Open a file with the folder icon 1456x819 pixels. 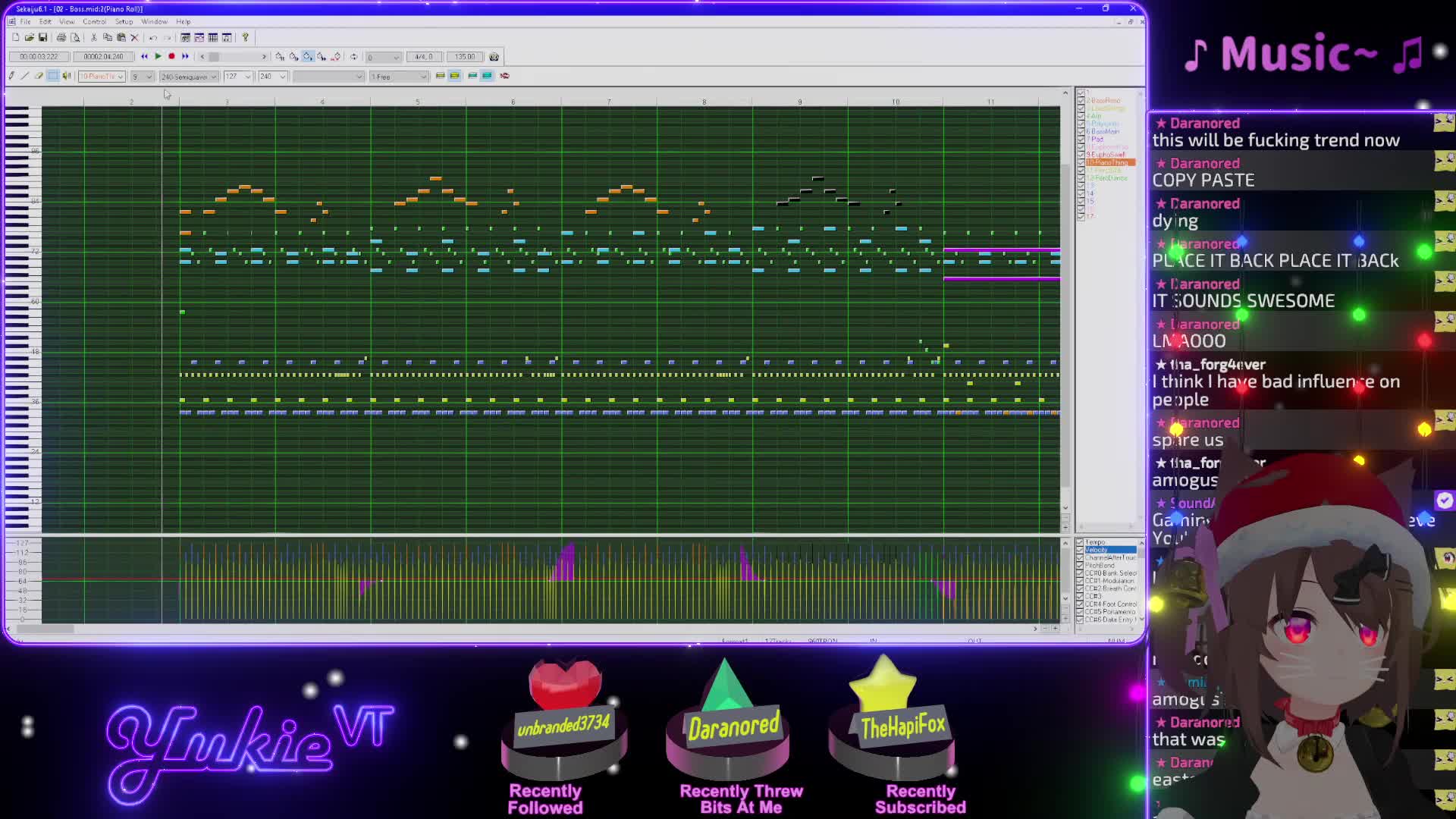pos(29,37)
